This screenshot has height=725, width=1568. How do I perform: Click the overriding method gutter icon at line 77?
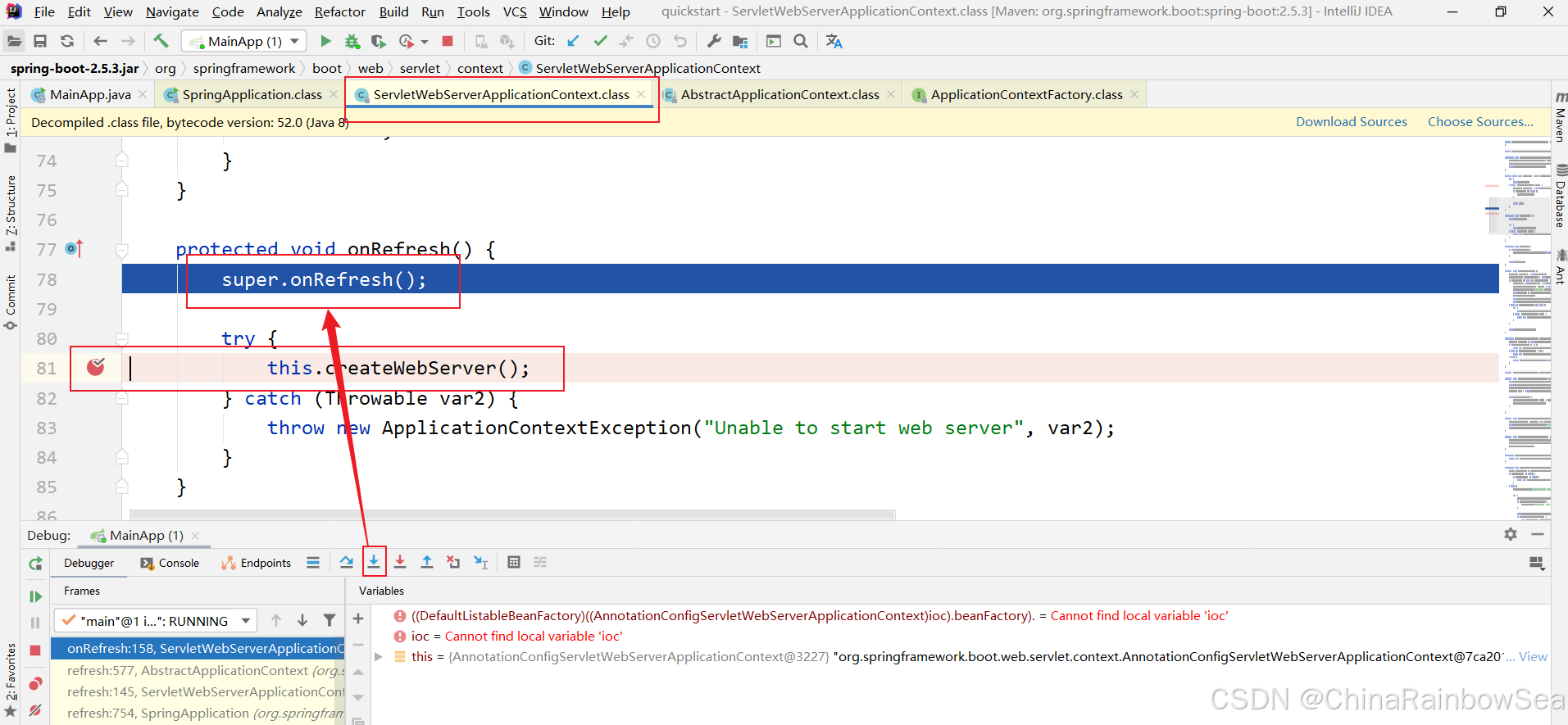pyautogui.click(x=74, y=248)
